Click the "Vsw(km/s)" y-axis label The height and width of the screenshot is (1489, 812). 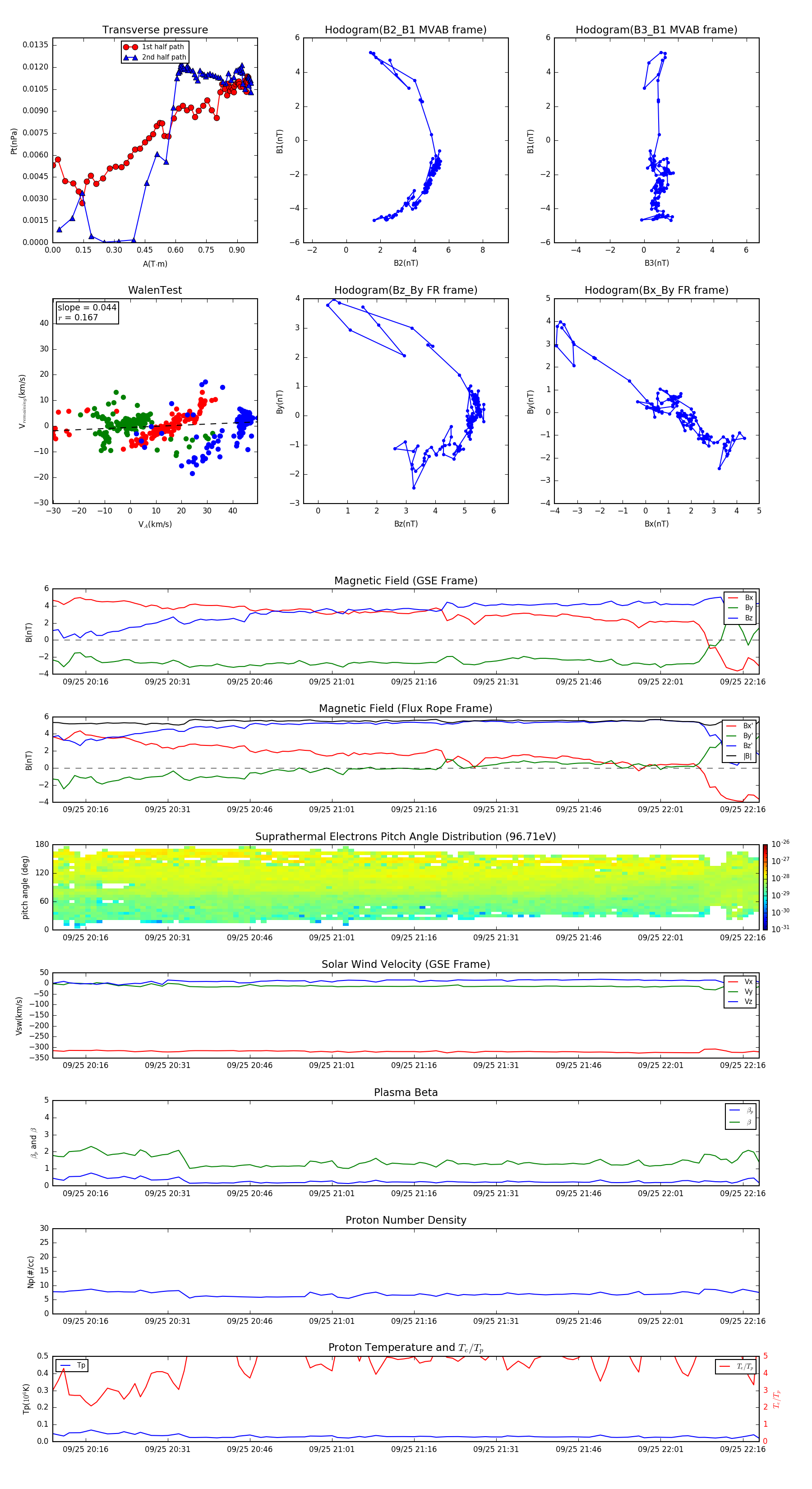pos(18,1016)
